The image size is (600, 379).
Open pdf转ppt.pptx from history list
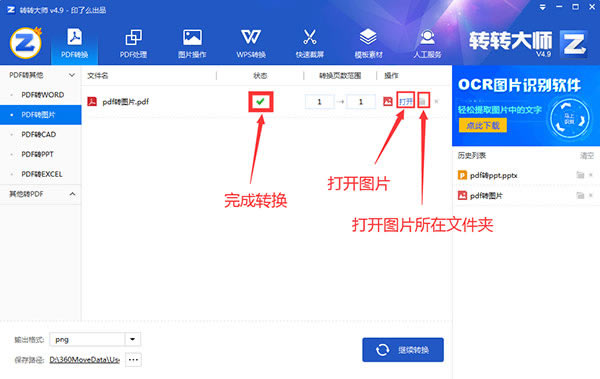pos(494,175)
